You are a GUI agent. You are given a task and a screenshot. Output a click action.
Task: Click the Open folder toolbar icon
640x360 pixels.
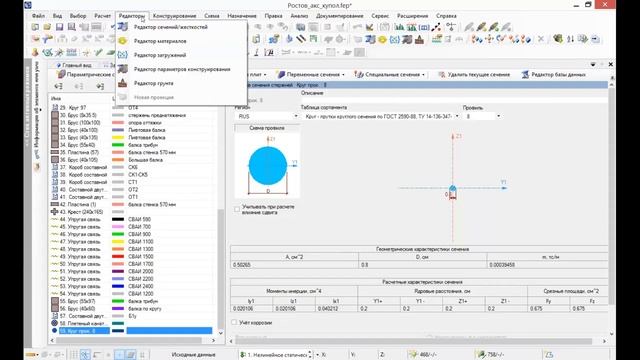[x=47, y=27]
